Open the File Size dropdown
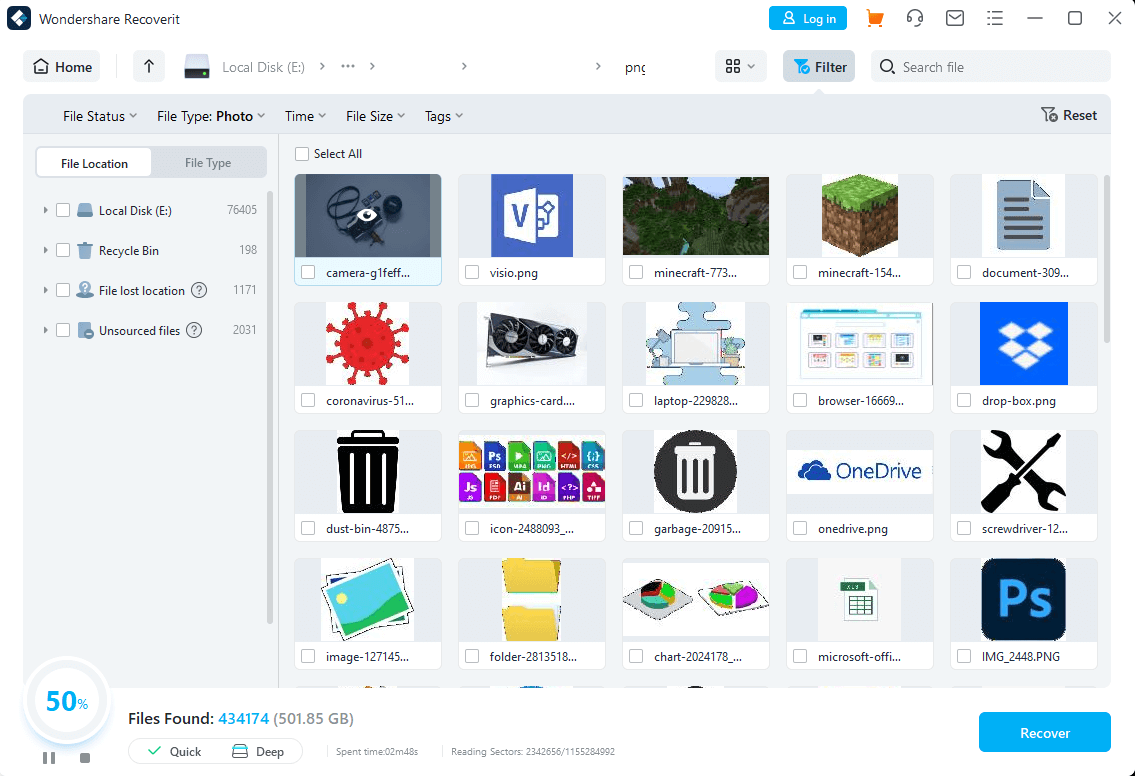Viewport: 1135px width, 776px height. click(x=376, y=116)
